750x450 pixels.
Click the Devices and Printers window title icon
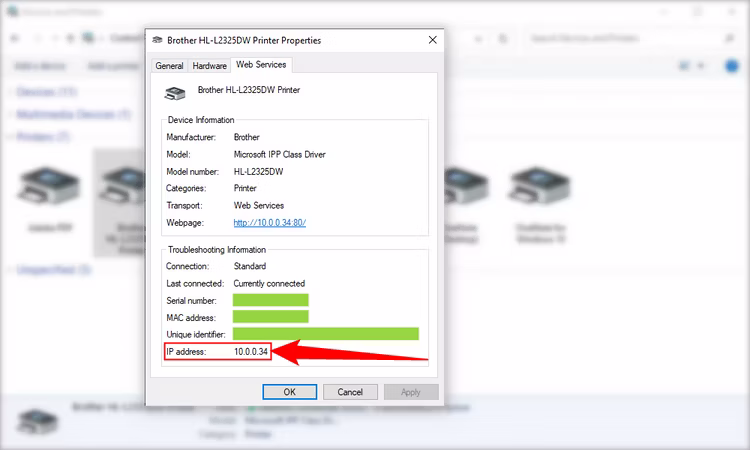(x=13, y=11)
